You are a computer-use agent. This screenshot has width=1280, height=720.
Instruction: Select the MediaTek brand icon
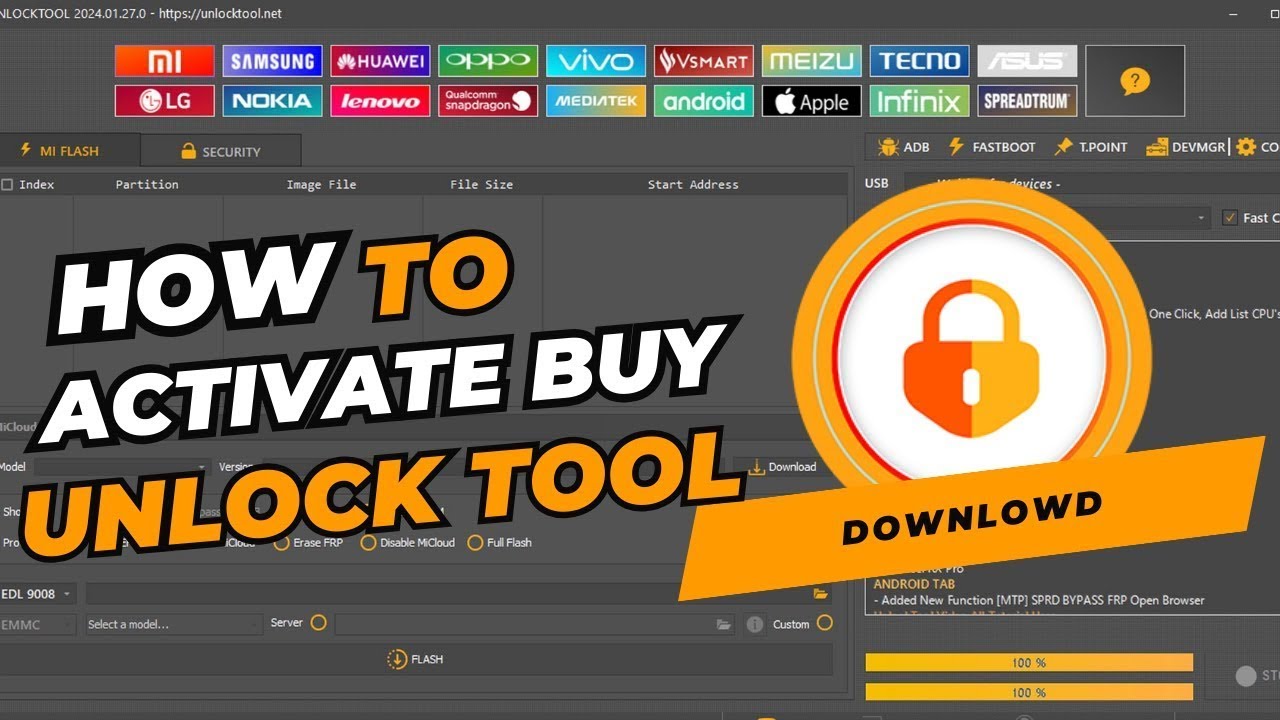(596, 101)
